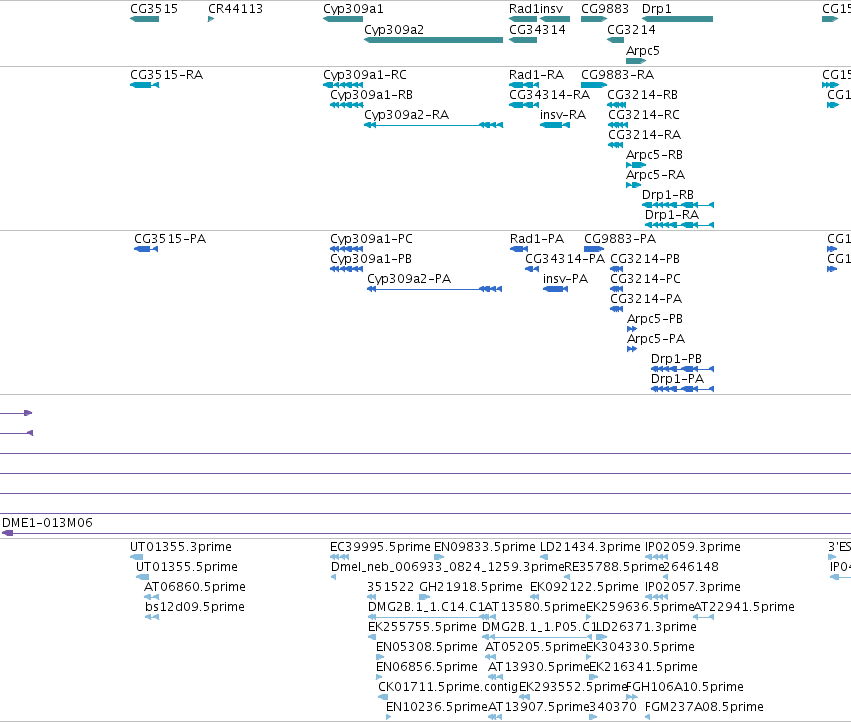The width and height of the screenshot is (851, 722).
Task: Click the CG9883 gene label
Action: (605, 9)
